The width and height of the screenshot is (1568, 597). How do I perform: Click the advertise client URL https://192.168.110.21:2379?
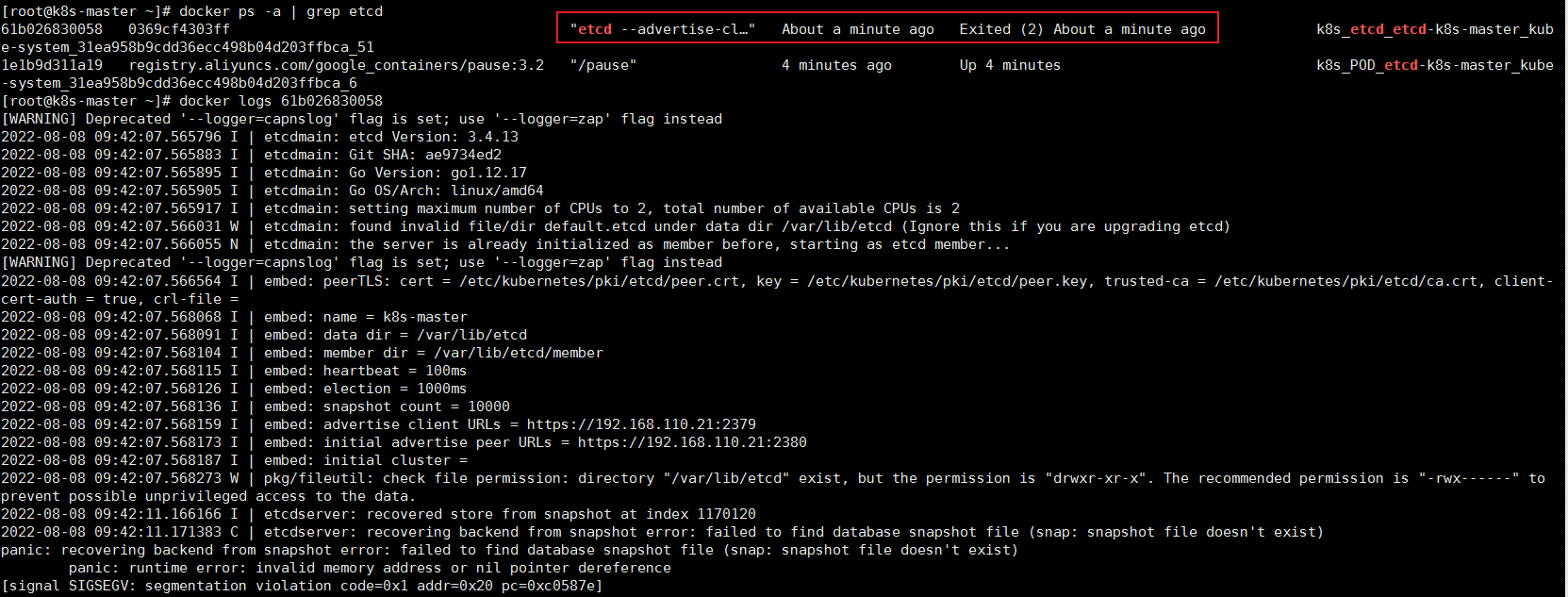(x=641, y=424)
